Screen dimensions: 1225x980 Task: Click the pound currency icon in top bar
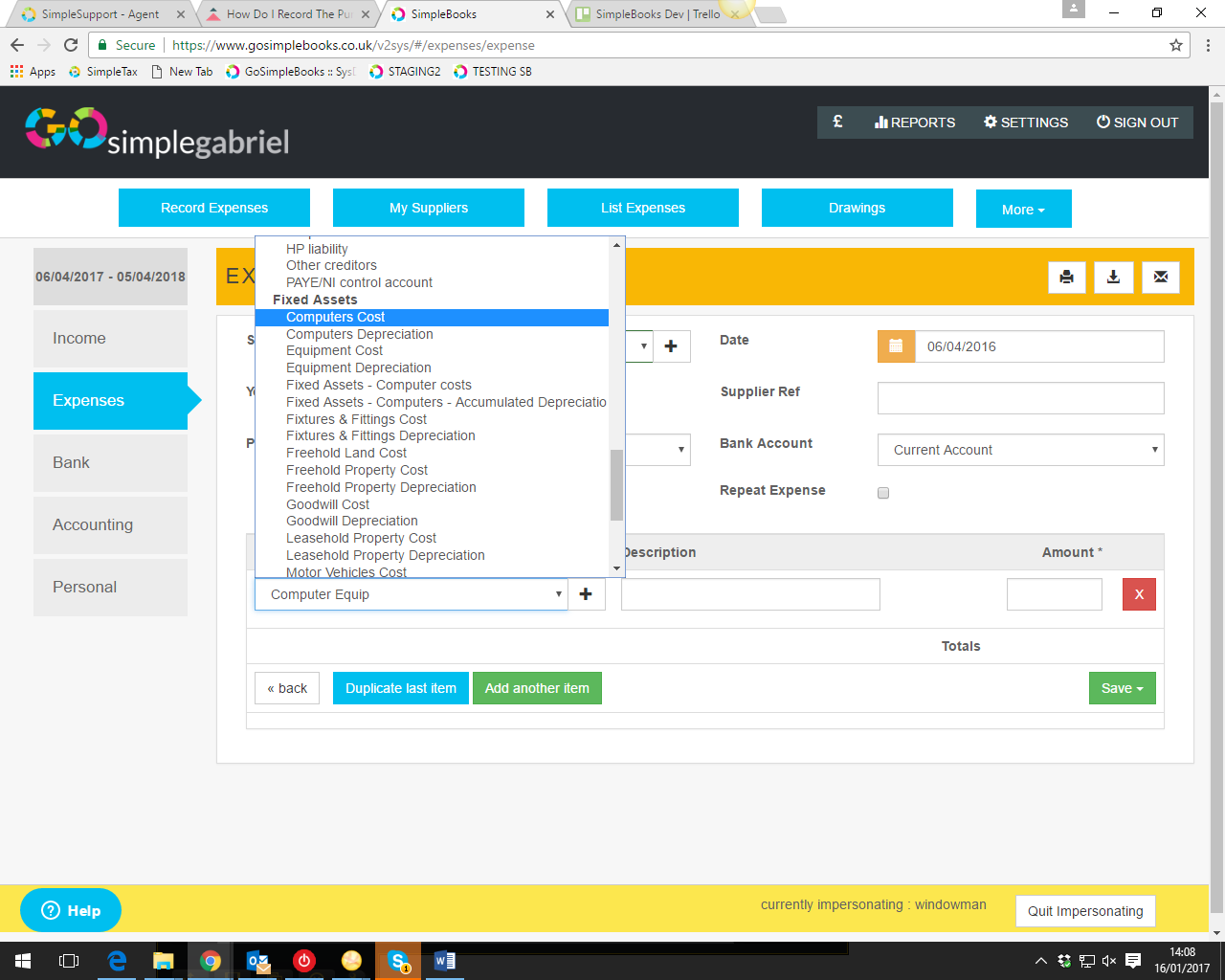pos(838,122)
